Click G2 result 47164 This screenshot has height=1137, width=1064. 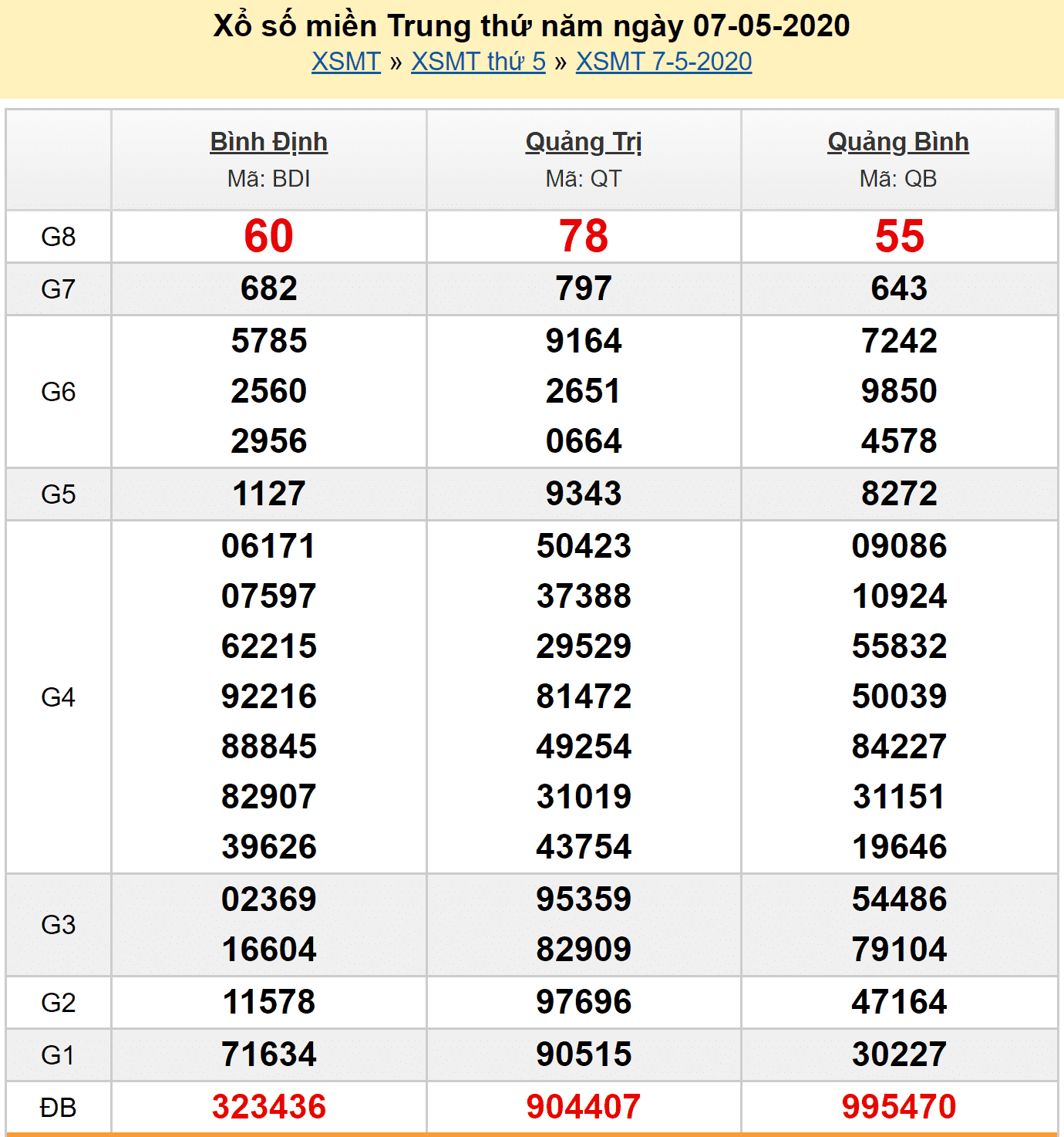click(x=899, y=1002)
